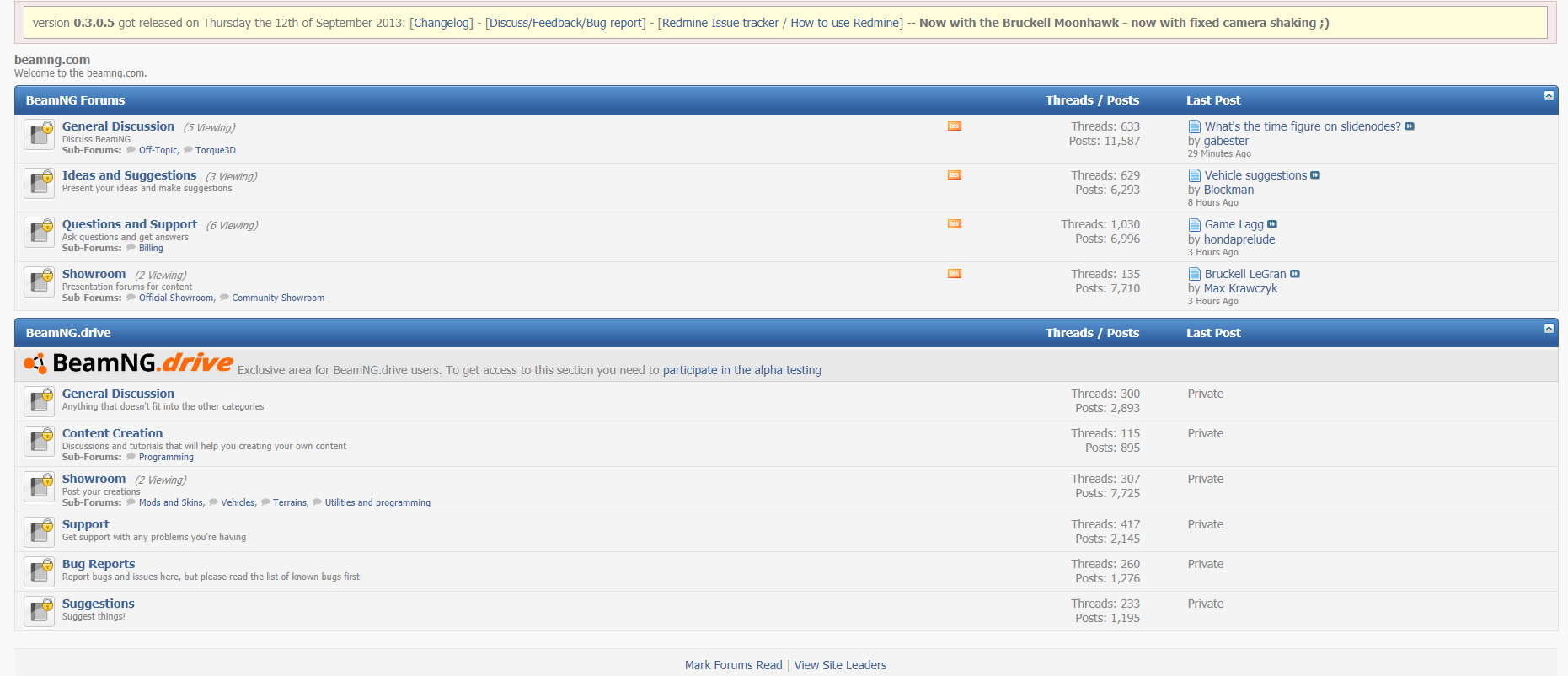
Task: Go to last post icon beside Bruckell LeGran
Action: 1295,274
